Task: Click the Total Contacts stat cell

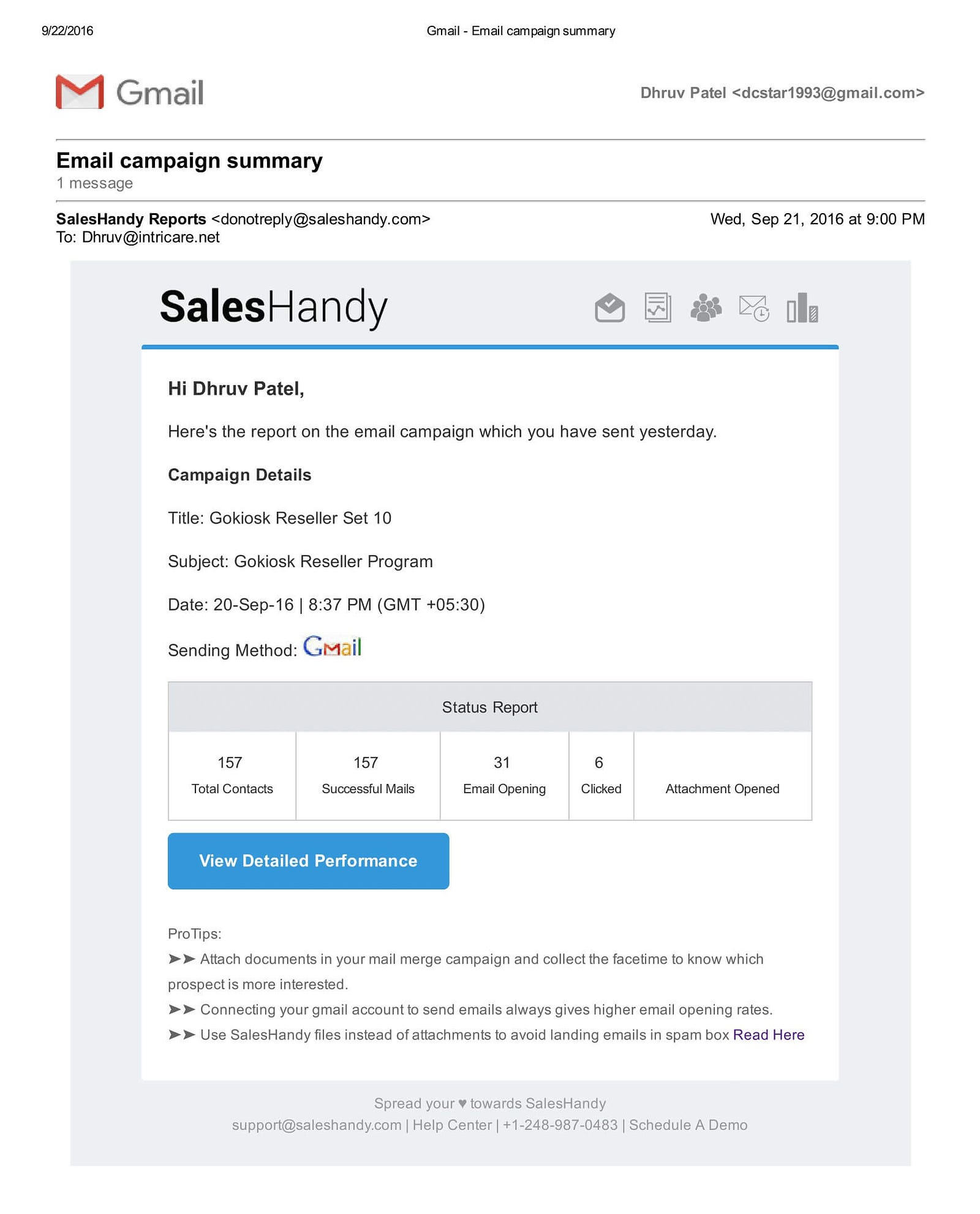Action: [232, 775]
